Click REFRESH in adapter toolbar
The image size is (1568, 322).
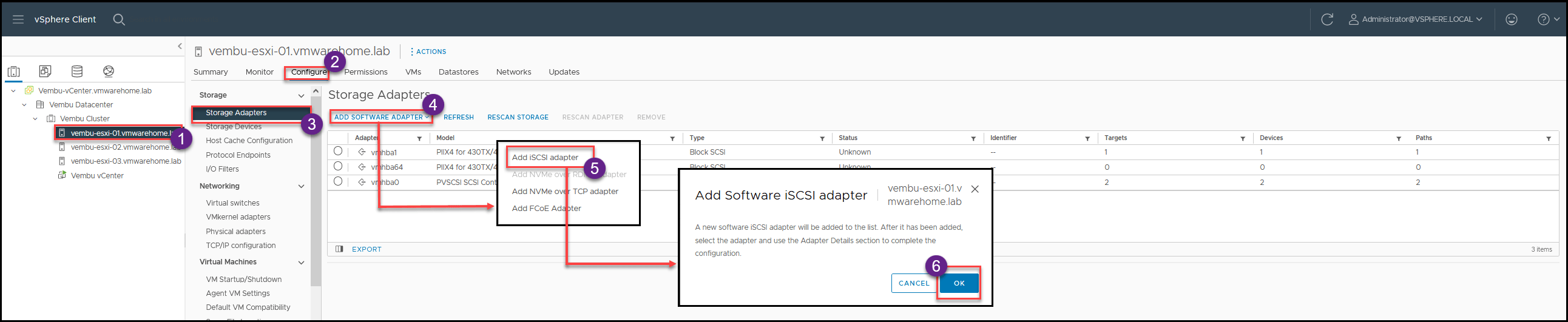pos(459,118)
